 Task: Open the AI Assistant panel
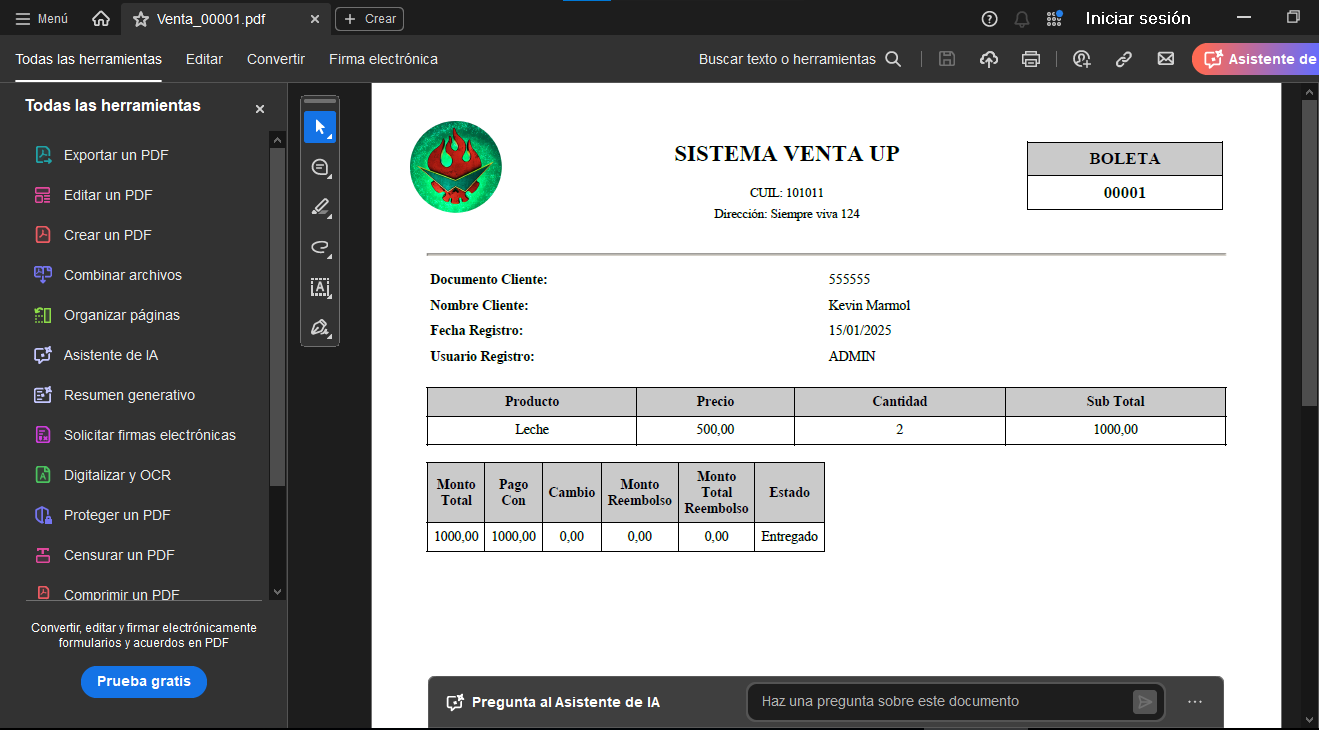pyautogui.click(x=1255, y=59)
